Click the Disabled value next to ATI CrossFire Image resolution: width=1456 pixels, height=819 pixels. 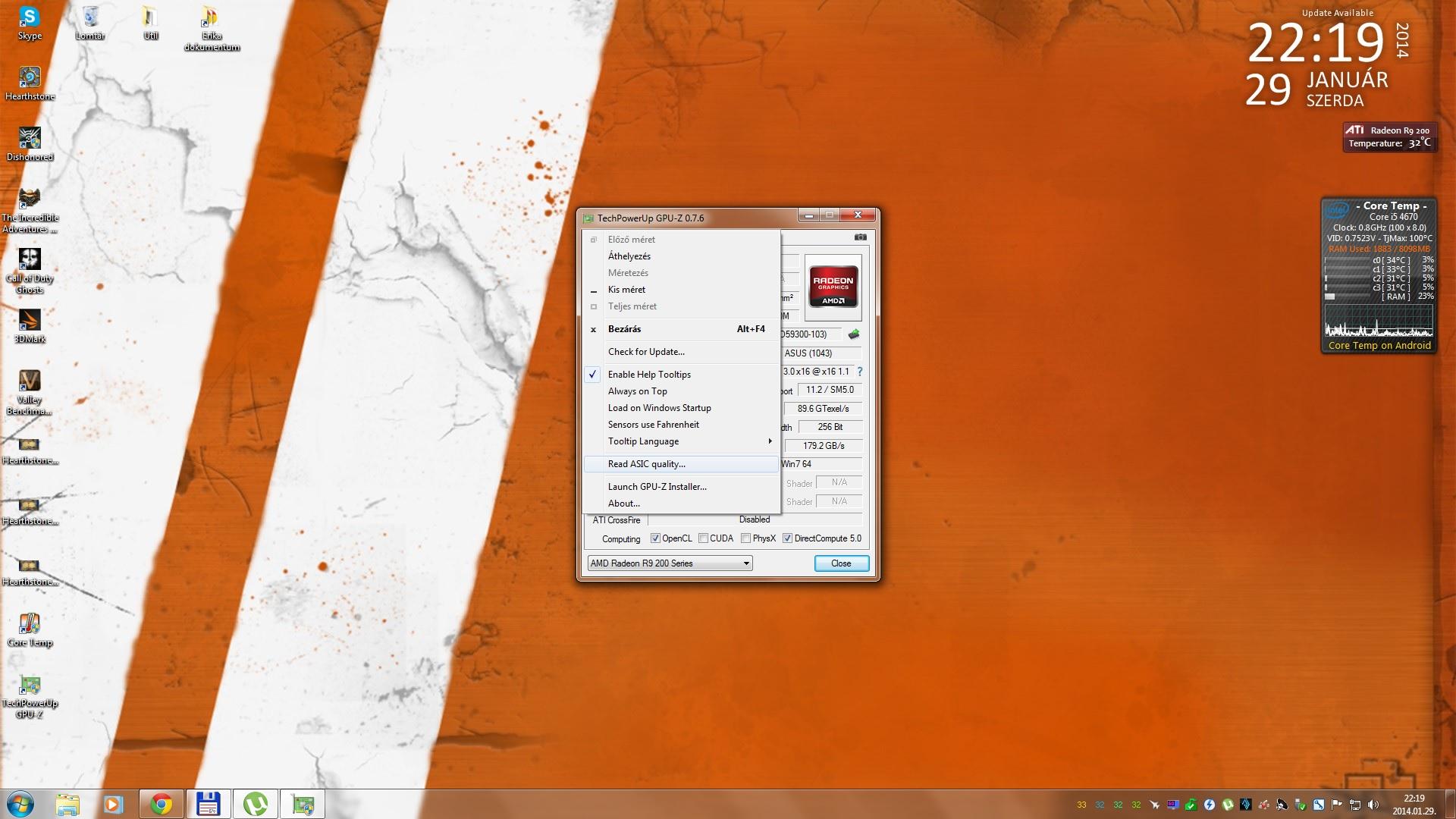(x=755, y=520)
